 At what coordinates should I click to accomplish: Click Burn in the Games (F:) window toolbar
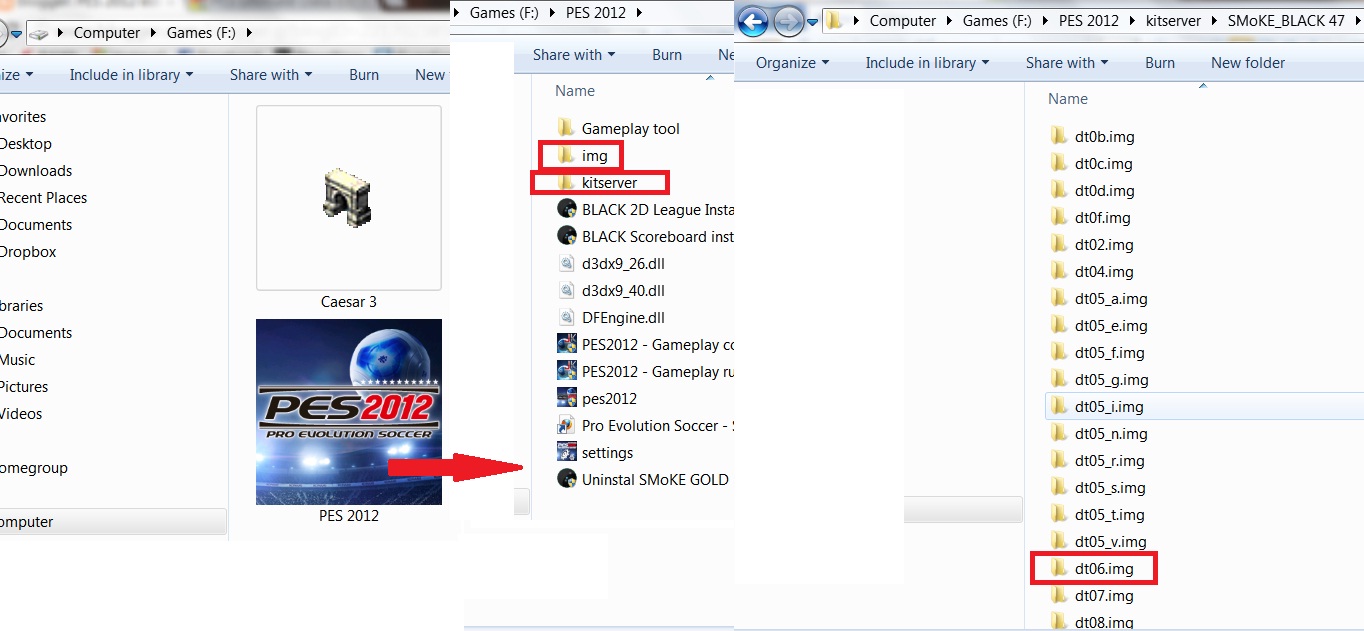tap(364, 74)
